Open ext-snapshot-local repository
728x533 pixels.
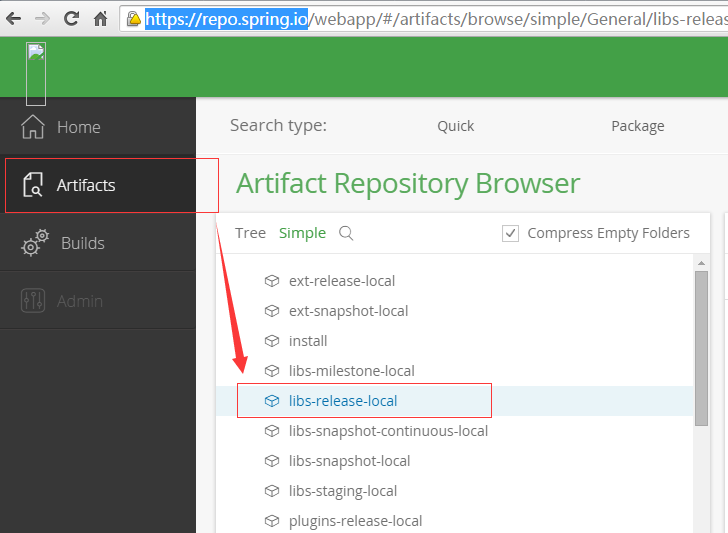tap(348, 311)
